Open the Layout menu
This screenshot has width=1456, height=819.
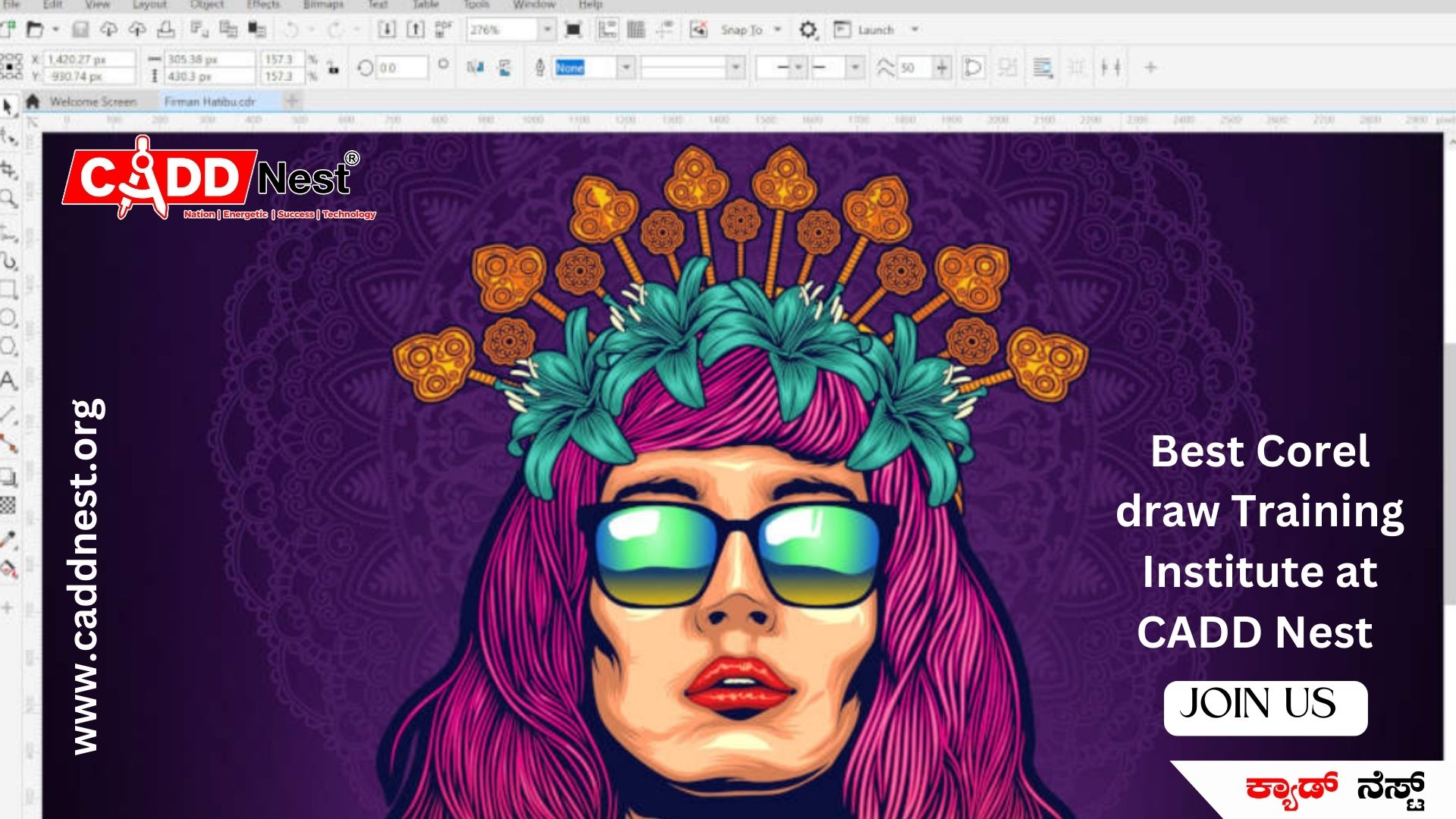point(149,5)
